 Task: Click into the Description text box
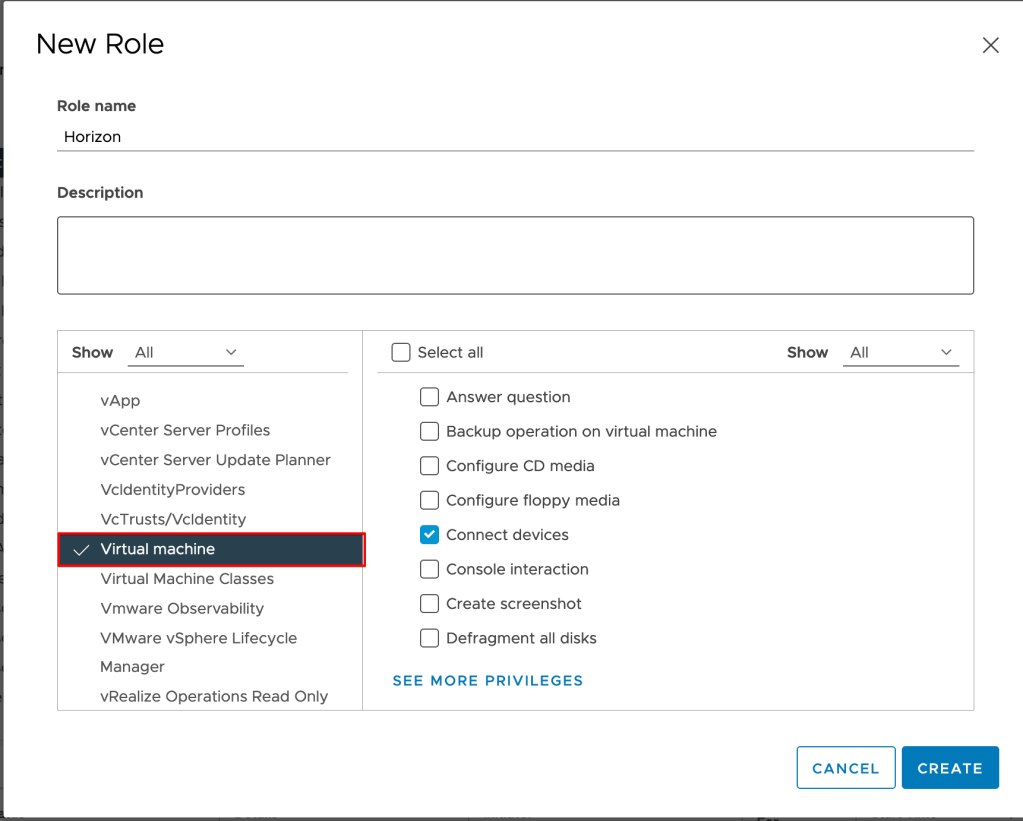515,255
